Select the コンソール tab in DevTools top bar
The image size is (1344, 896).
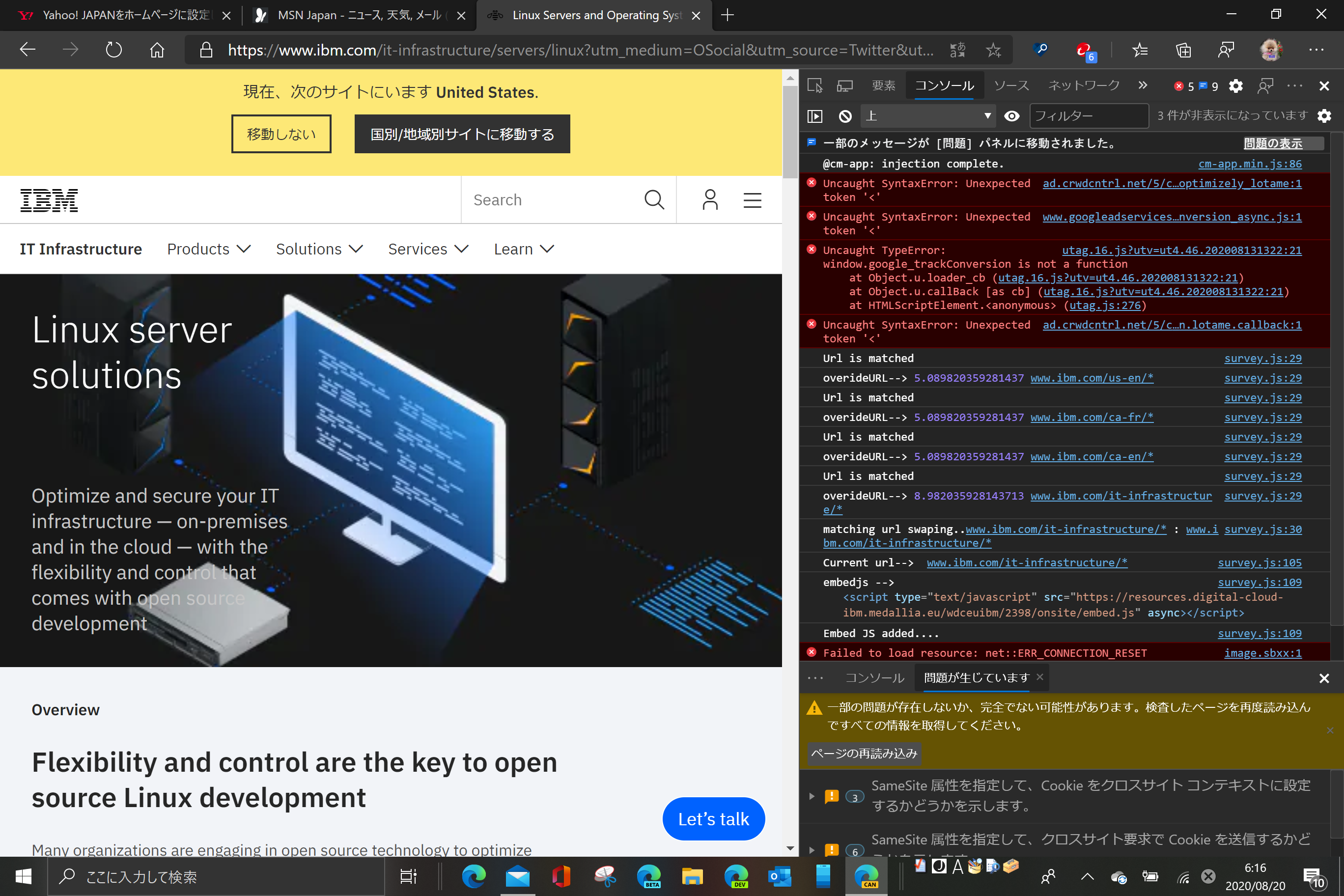pos(945,85)
